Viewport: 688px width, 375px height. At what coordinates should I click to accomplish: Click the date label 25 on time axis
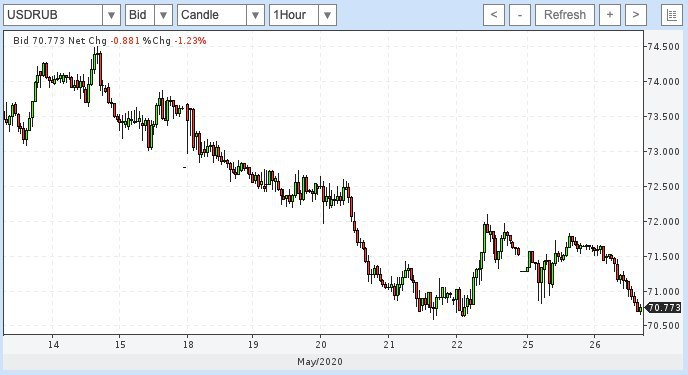pyautogui.click(x=528, y=345)
